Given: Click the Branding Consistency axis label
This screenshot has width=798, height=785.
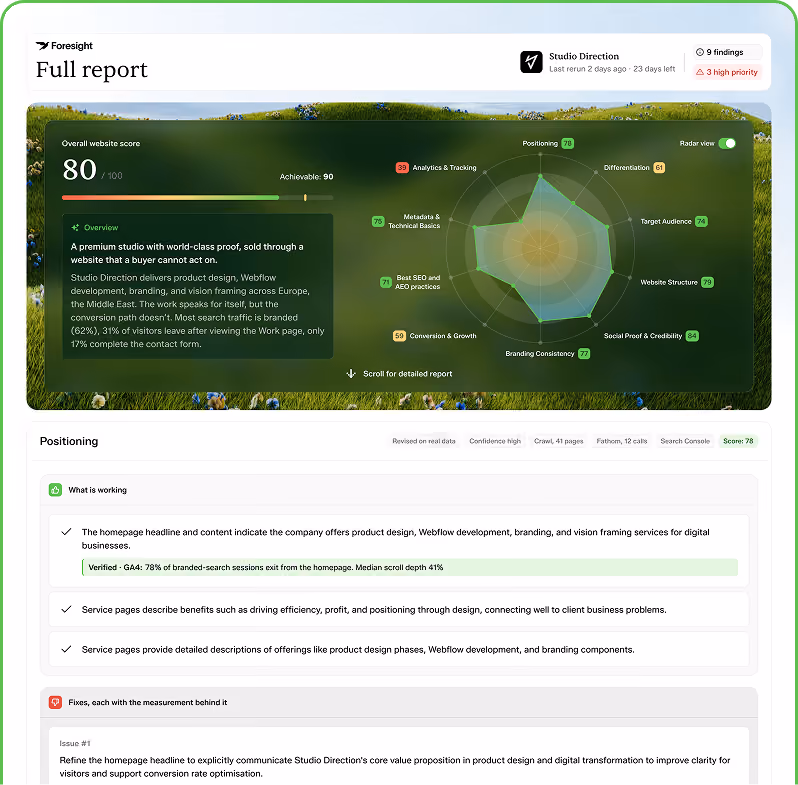Looking at the screenshot, I should point(539,353).
